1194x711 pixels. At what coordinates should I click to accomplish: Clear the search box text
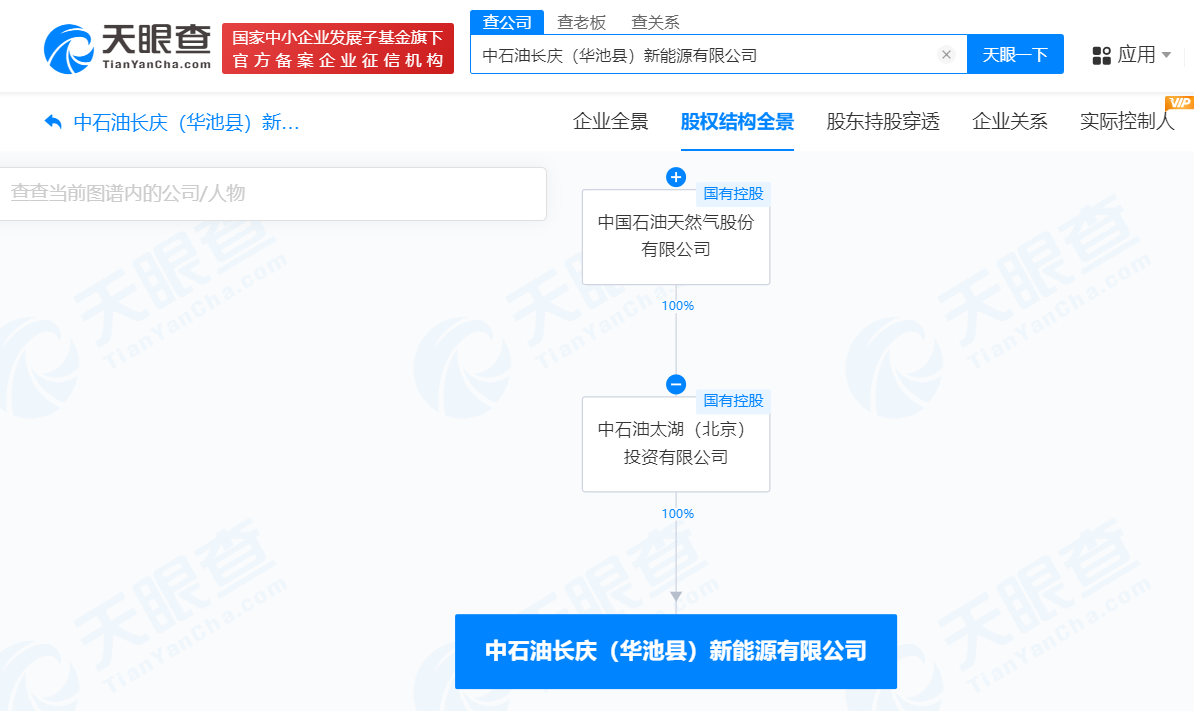pyautogui.click(x=946, y=55)
